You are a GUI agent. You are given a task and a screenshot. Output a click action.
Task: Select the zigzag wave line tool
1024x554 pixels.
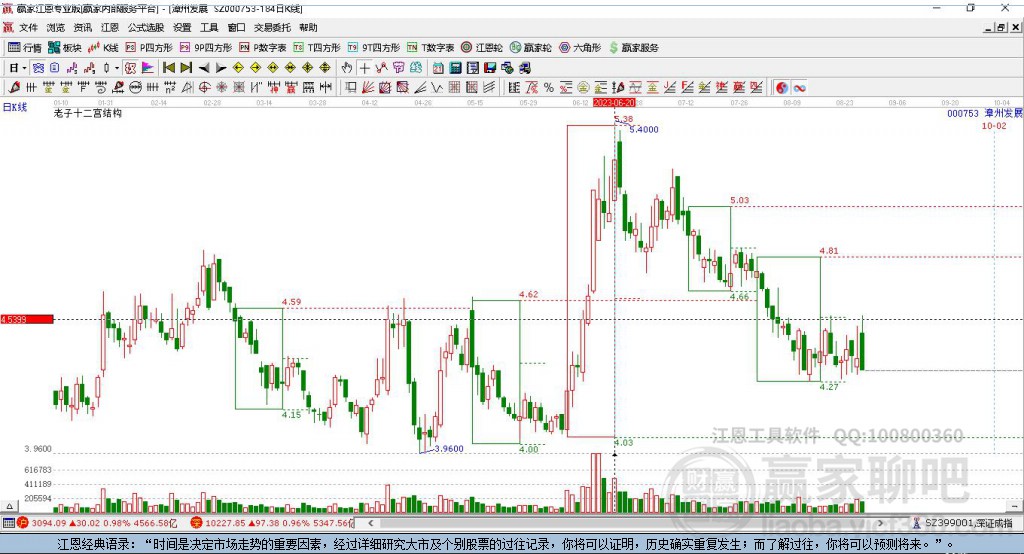click(436, 88)
